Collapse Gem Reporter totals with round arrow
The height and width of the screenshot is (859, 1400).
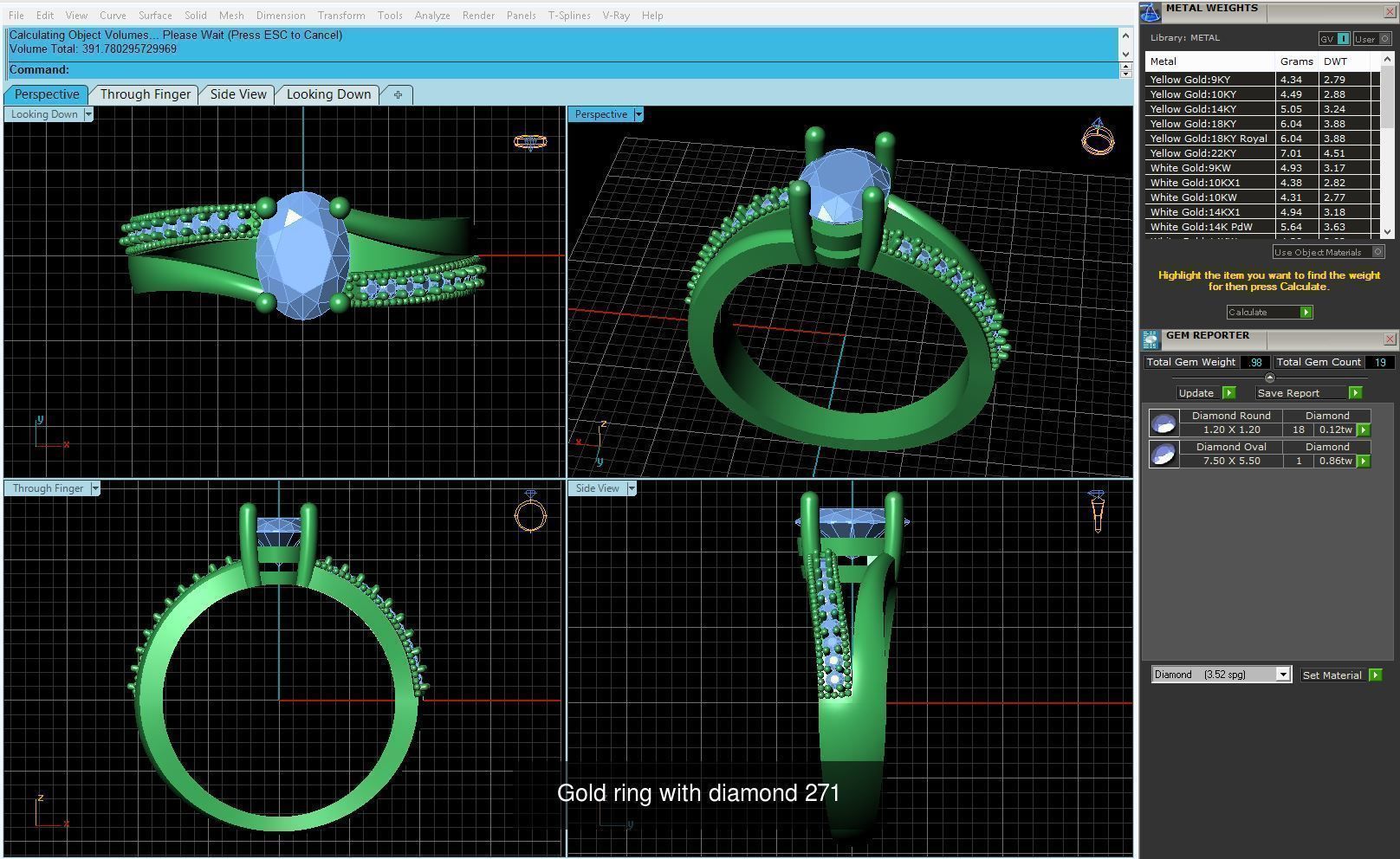[x=1269, y=378]
